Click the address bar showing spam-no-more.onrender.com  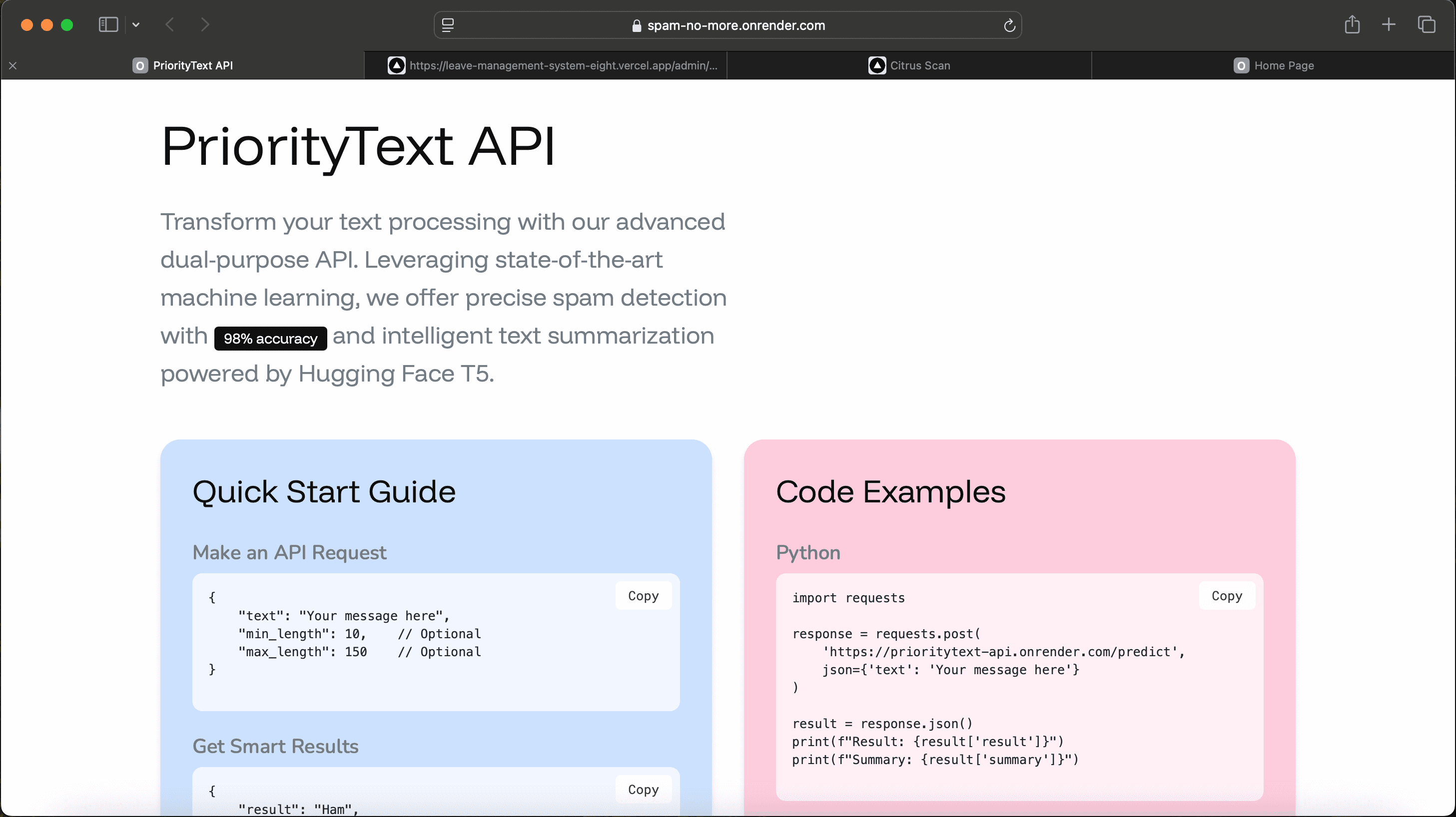(x=728, y=25)
